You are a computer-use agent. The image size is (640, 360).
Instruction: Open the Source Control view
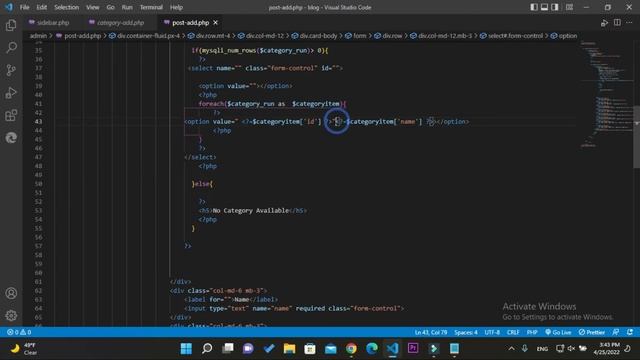click(11, 70)
